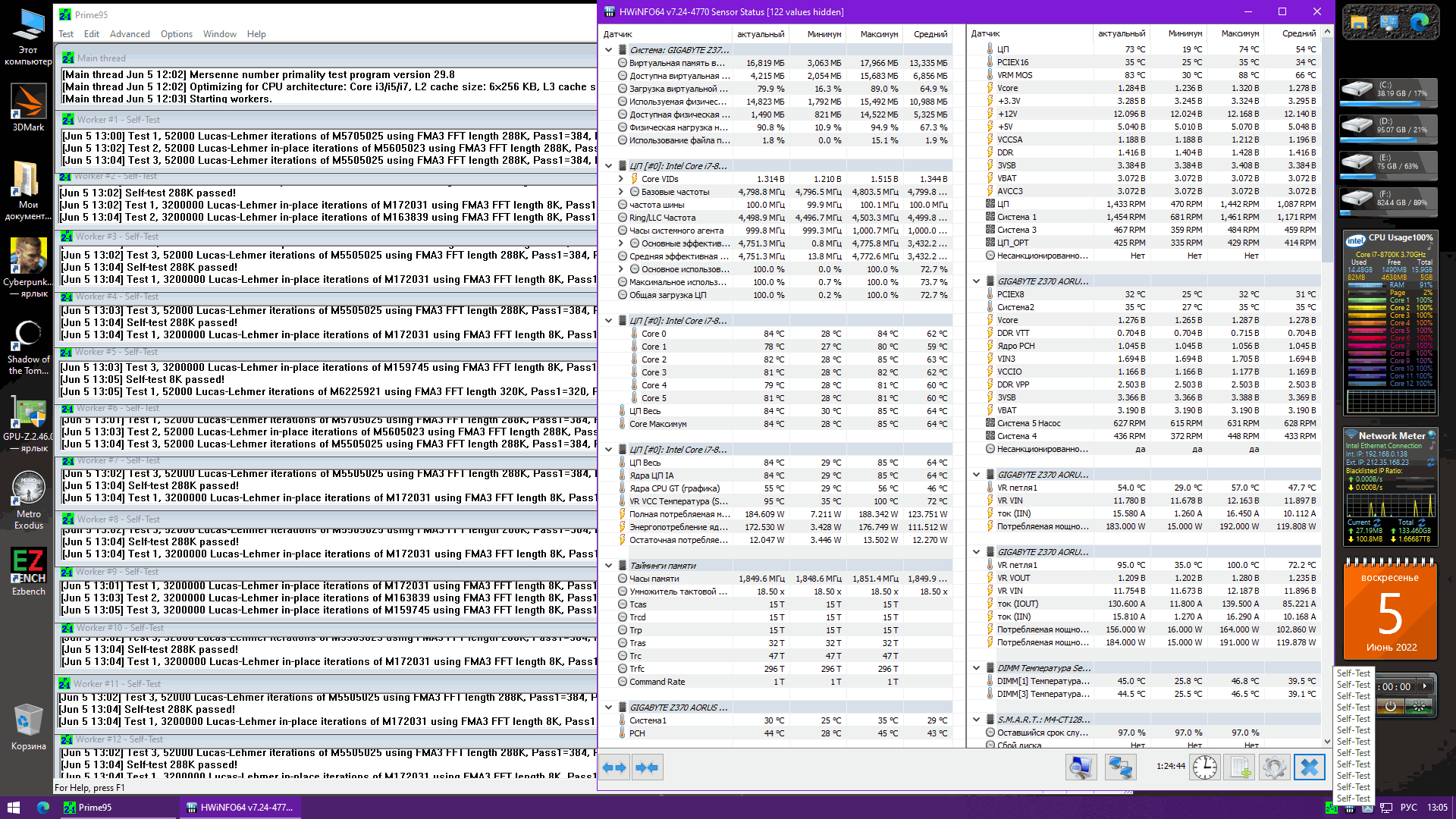Select the Ezbench desktop icon
Image resolution: width=1456 pixels, height=819 pixels.
(28, 571)
